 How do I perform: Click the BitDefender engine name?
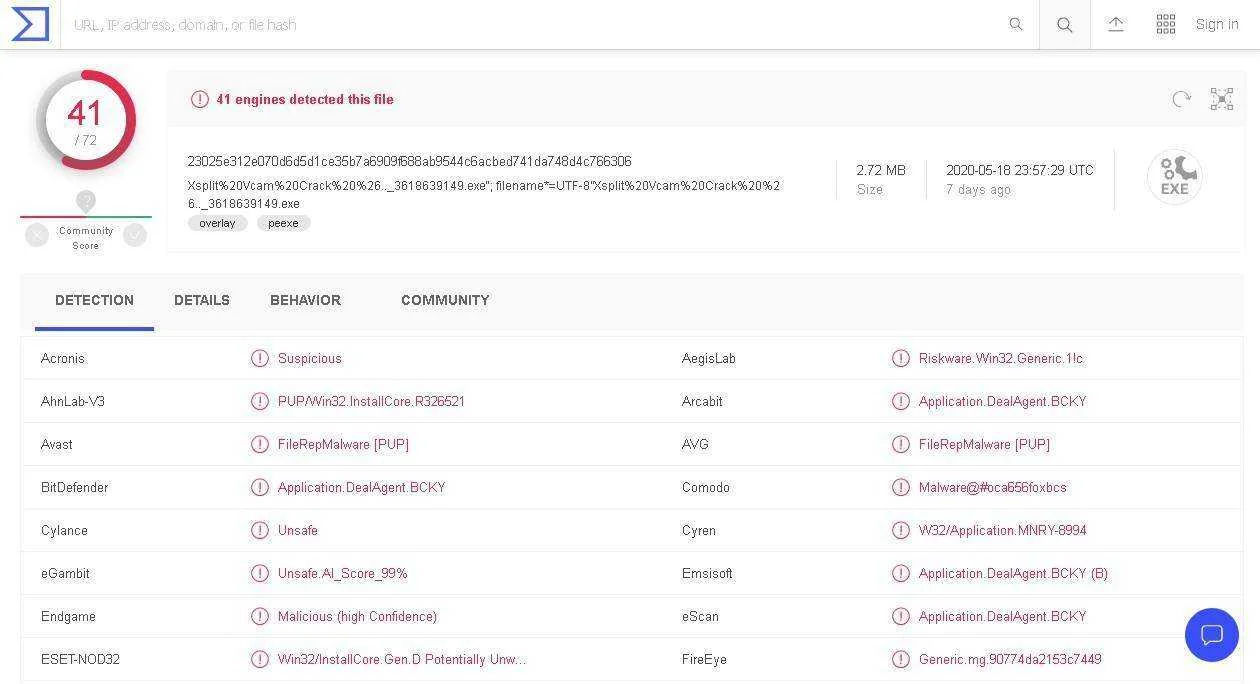click(x=75, y=487)
